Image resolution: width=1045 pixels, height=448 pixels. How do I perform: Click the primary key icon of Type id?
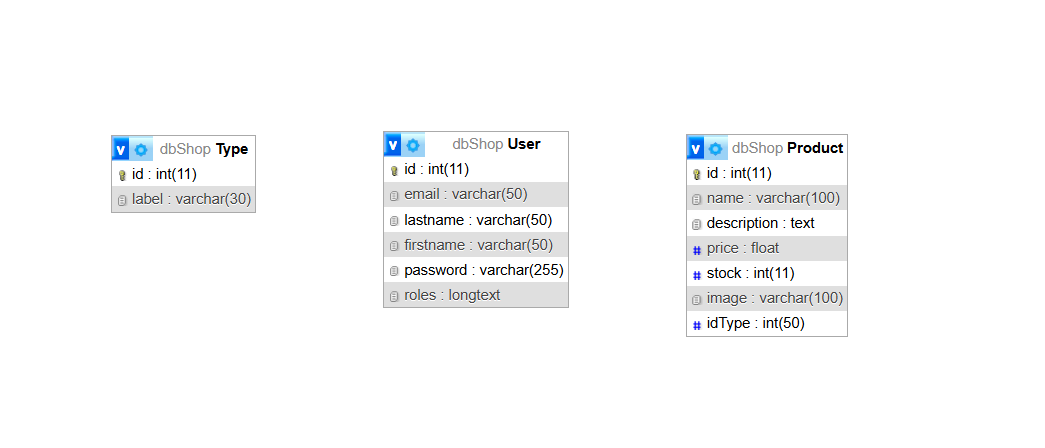(x=122, y=175)
